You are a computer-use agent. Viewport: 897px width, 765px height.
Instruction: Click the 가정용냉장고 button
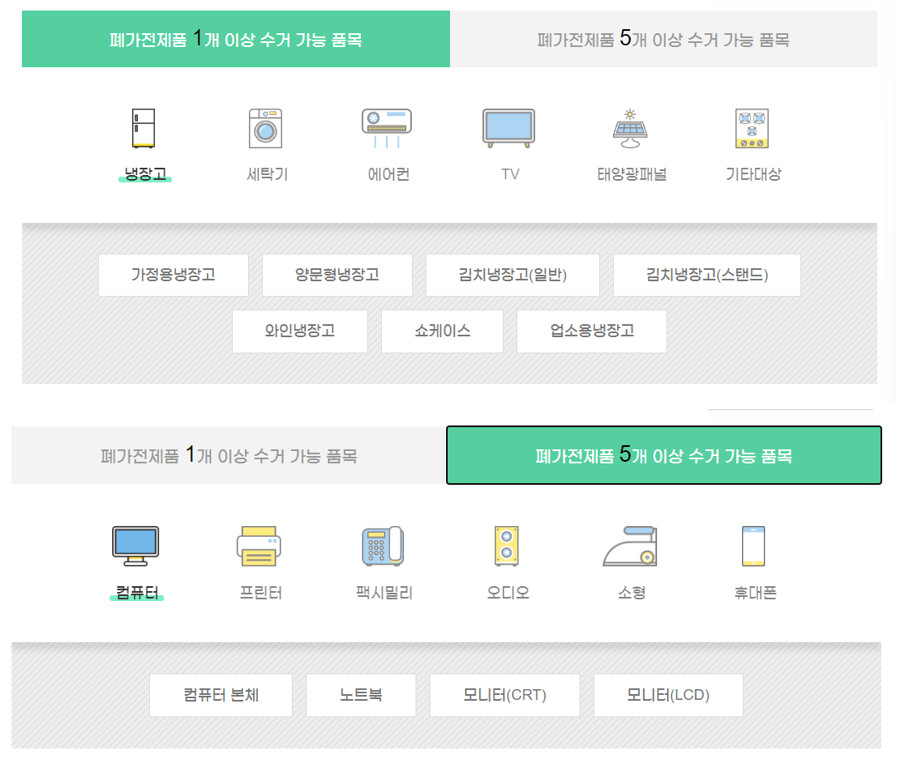coord(173,275)
